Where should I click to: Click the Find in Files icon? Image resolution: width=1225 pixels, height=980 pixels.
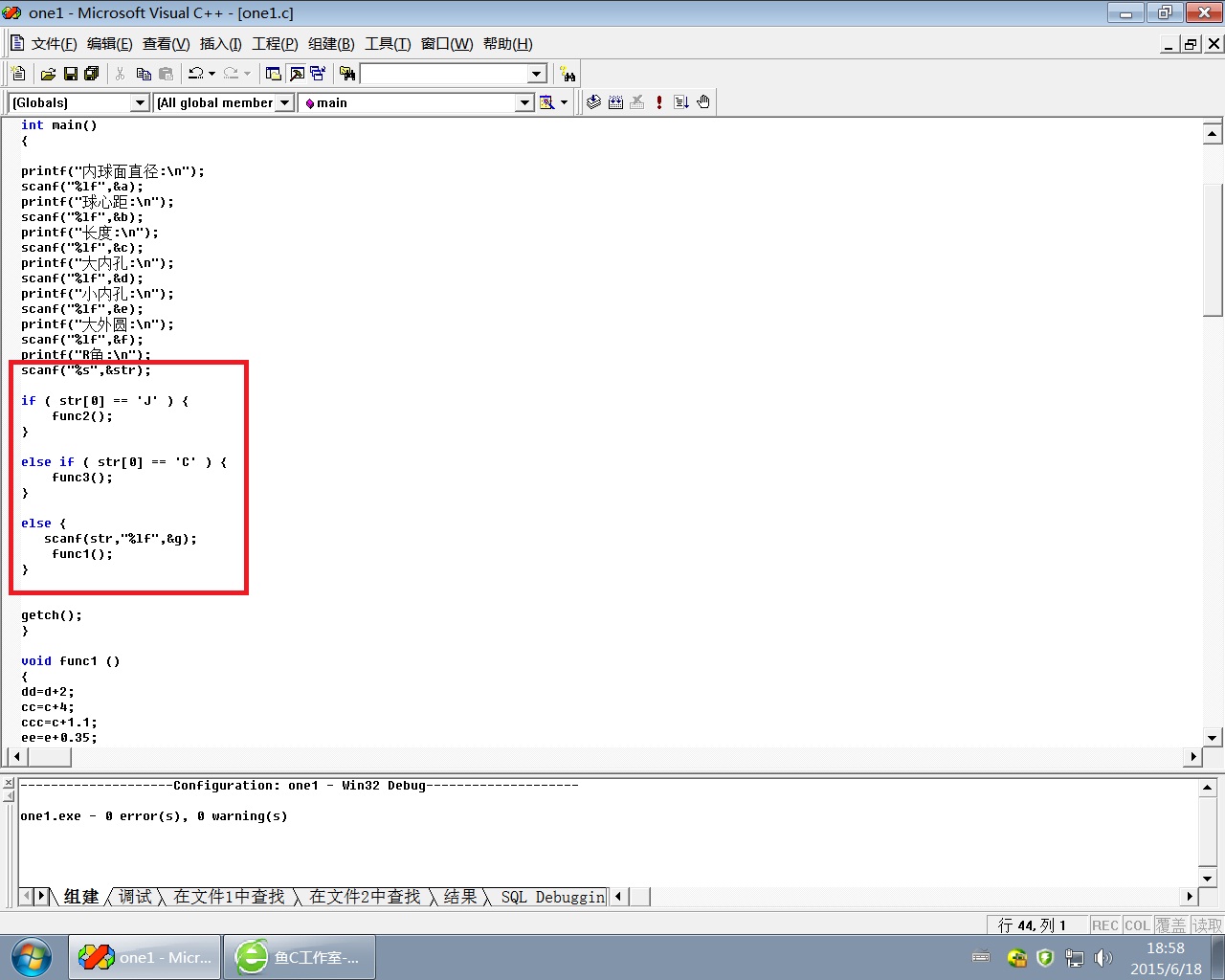click(x=347, y=74)
